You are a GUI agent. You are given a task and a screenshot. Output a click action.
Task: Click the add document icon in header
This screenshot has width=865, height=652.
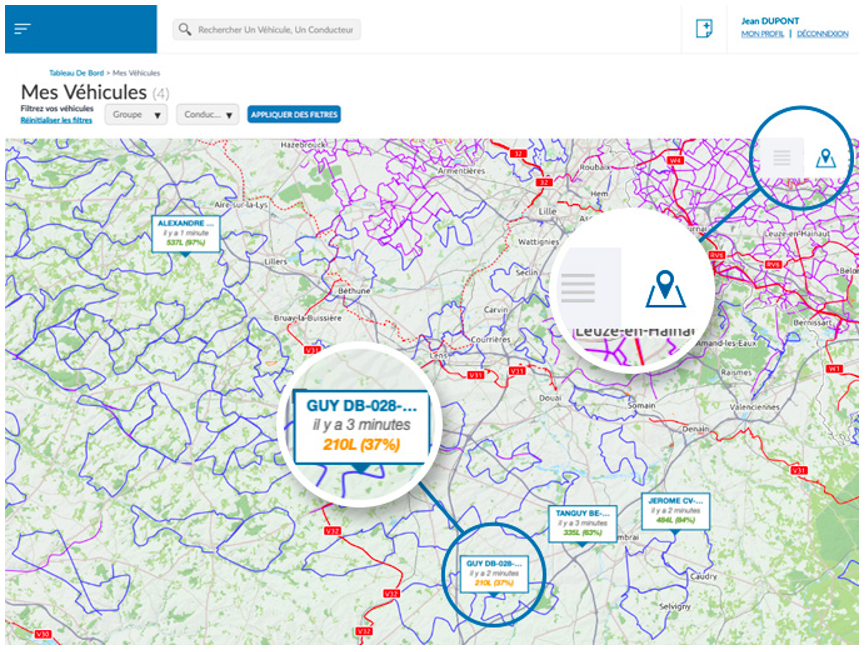[704, 29]
